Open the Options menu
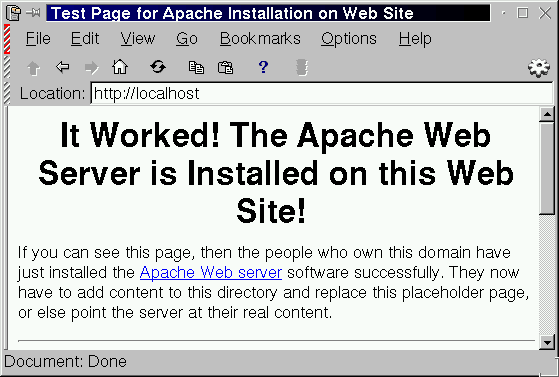Image resolution: width=559 pixels, height=377 pixels. pos(349,39)
